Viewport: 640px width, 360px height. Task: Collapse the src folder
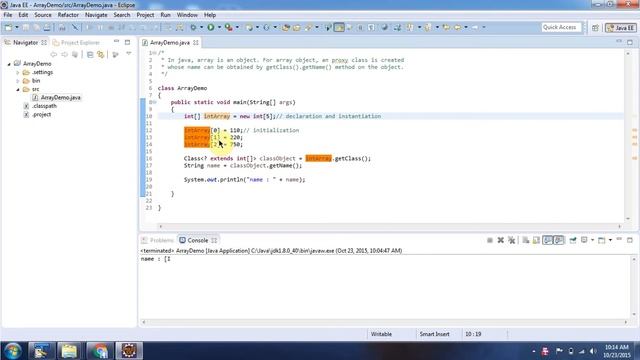coord(18,89)
